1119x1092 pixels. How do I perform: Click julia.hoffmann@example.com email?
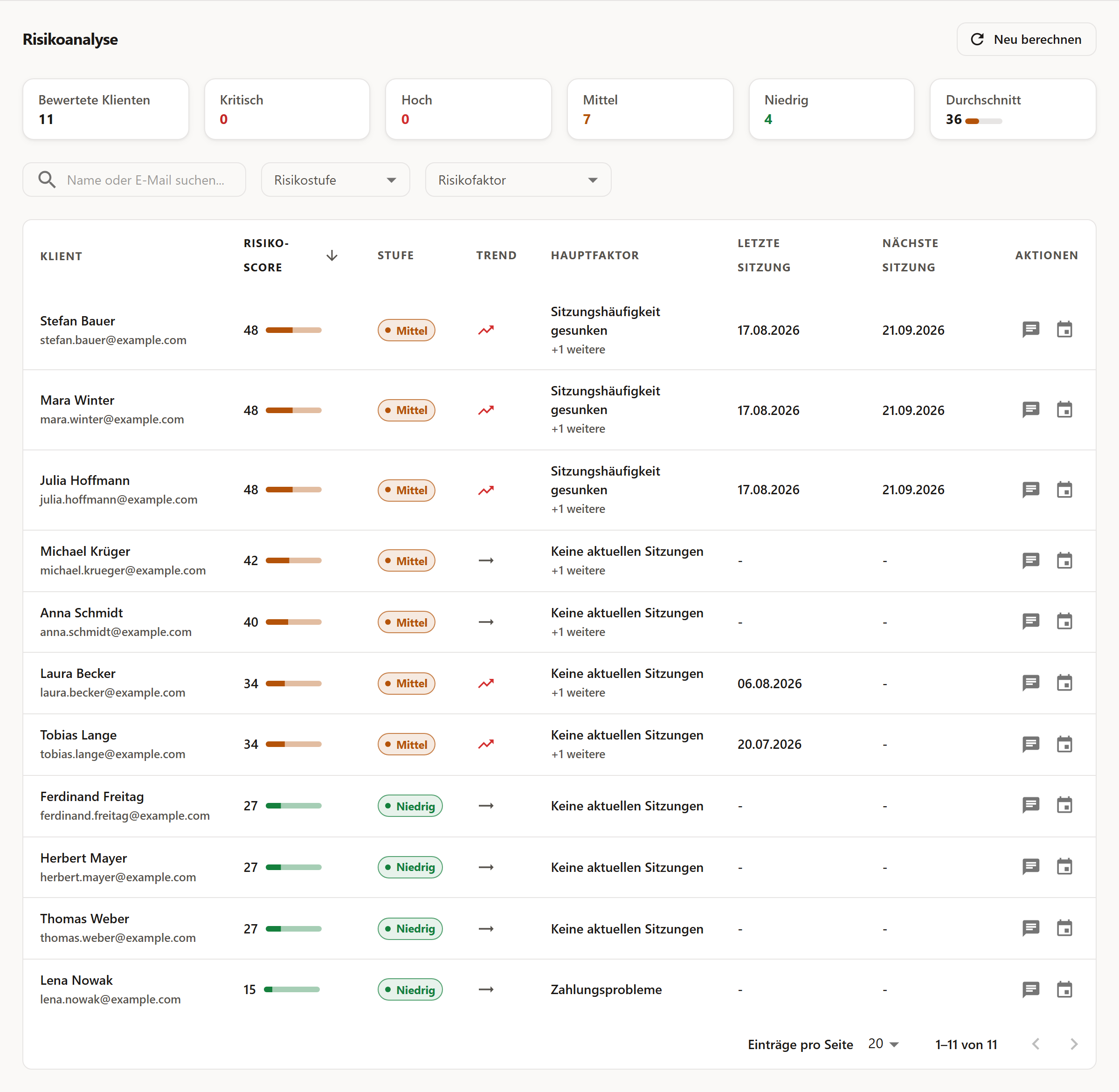(x=119, y=499)
